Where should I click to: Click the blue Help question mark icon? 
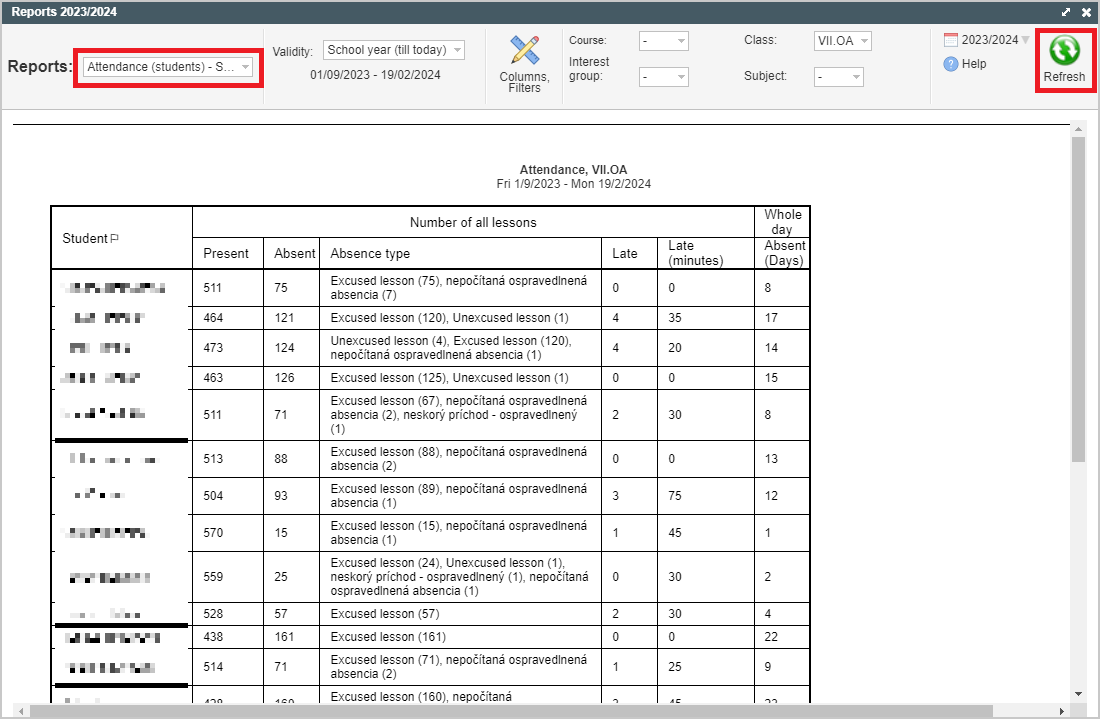click(x=951, y=64)
